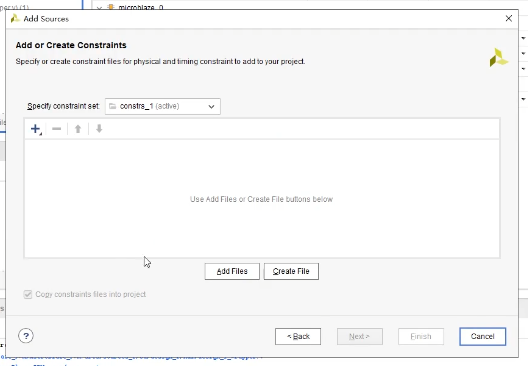
Task: Click the plus Add icon in constraints toolbar
Action: click(35, 129)
